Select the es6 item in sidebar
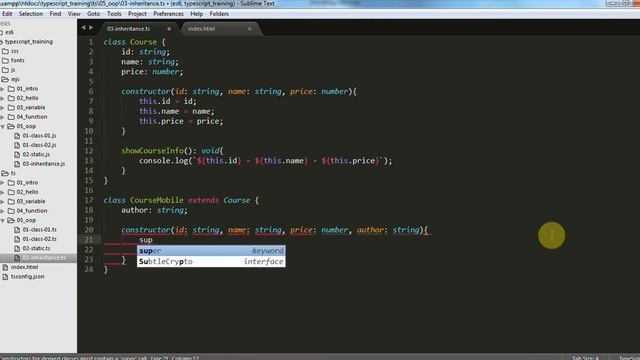 click(9, 32)
